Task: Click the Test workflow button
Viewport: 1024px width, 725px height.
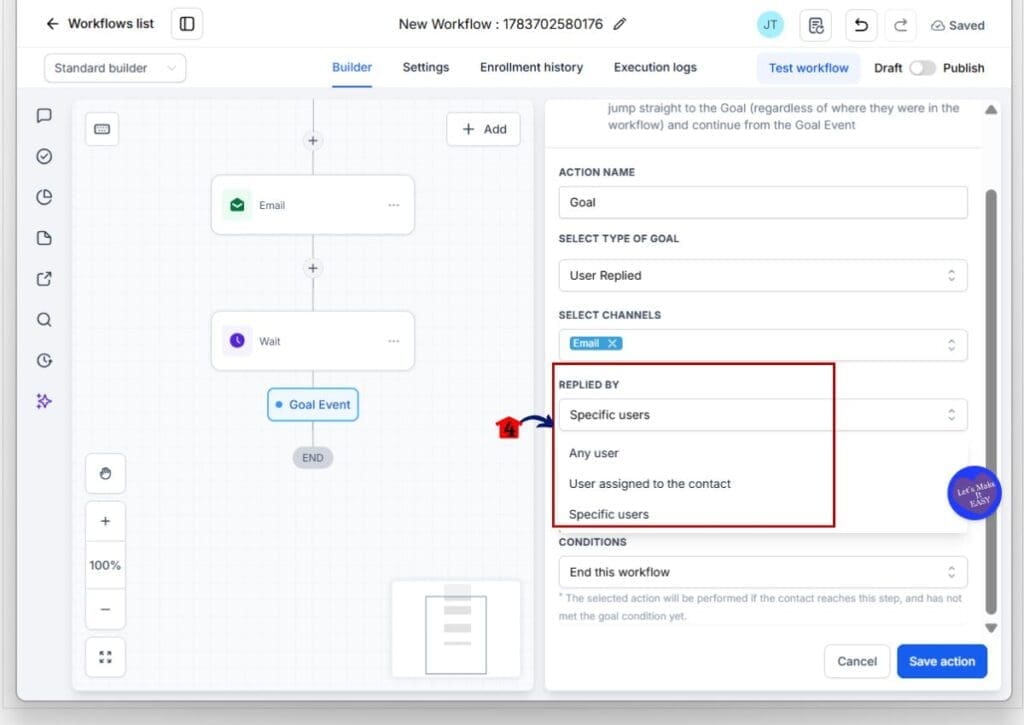Action: [808, 68]
